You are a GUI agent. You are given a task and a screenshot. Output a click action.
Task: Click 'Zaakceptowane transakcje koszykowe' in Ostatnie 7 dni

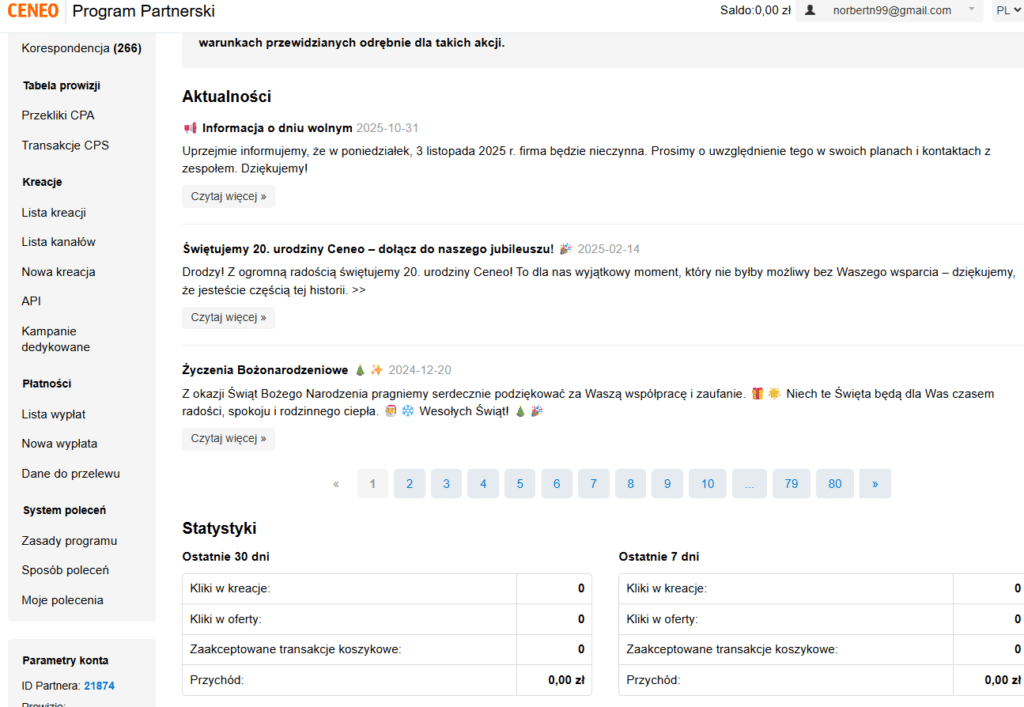coord(822,650)
